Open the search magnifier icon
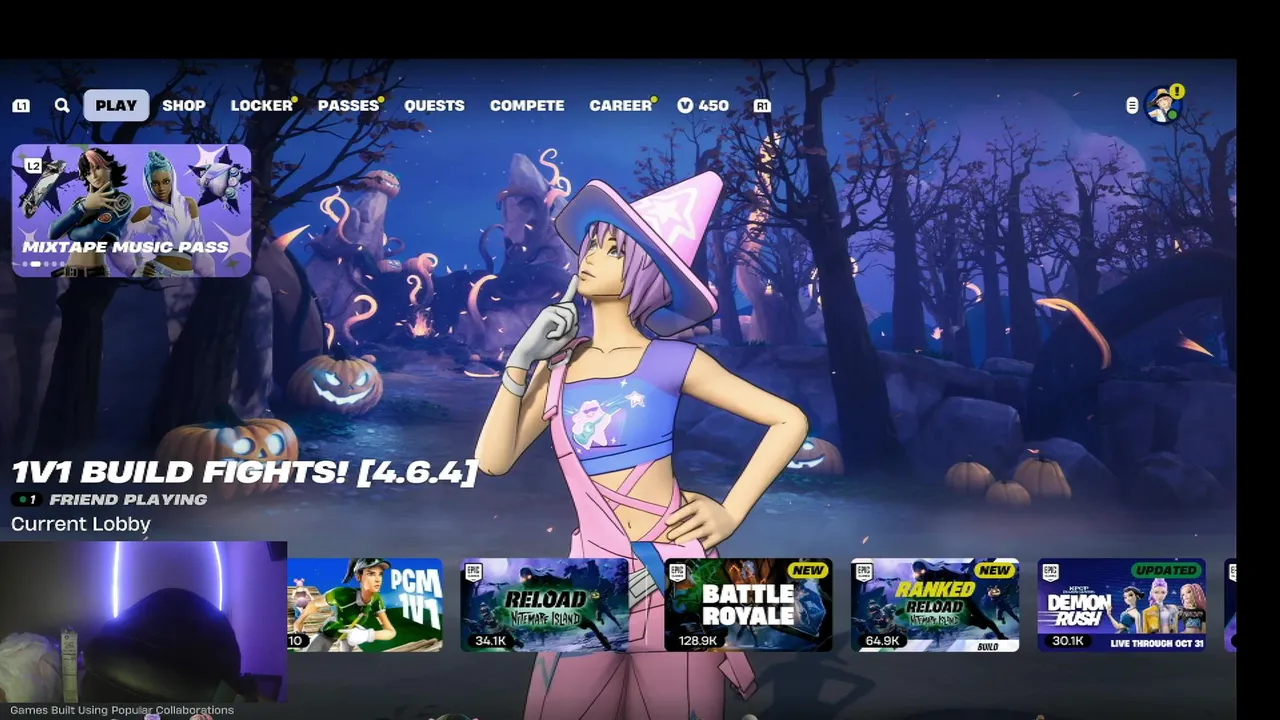Image resolution: width=1280 pixels, height=720 pixels. point(62,105)
